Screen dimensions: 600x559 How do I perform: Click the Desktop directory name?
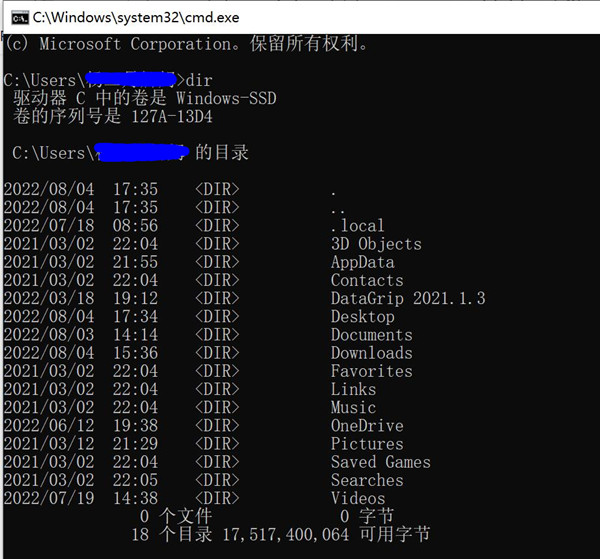click(x=362, y=317)
